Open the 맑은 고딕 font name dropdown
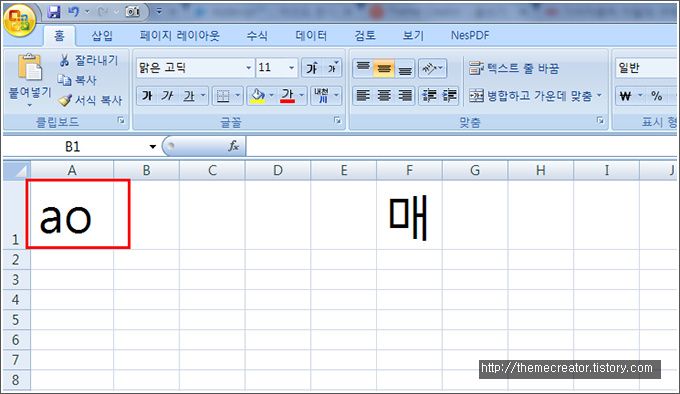The image size is (680, 394). coord(248,68)
